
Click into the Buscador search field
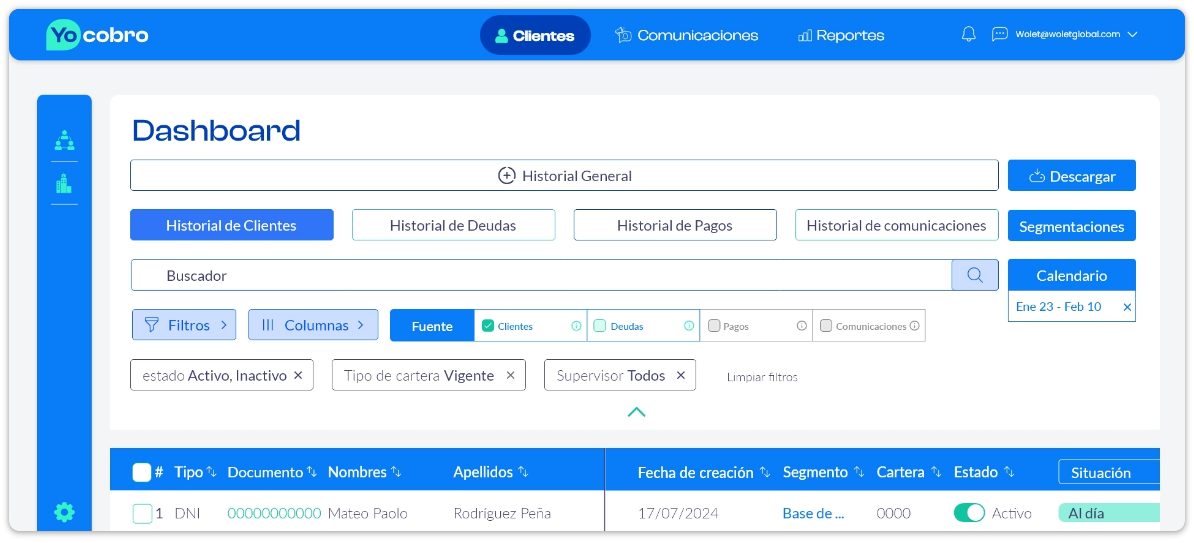coord(540,275)
